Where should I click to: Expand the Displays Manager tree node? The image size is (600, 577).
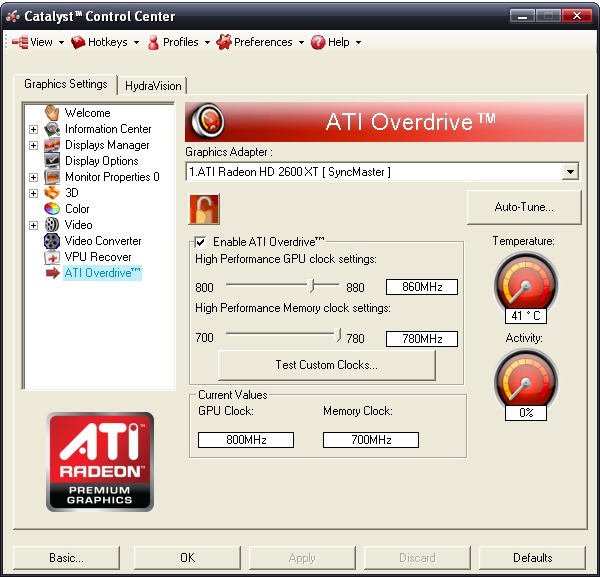tap(33, 145)
